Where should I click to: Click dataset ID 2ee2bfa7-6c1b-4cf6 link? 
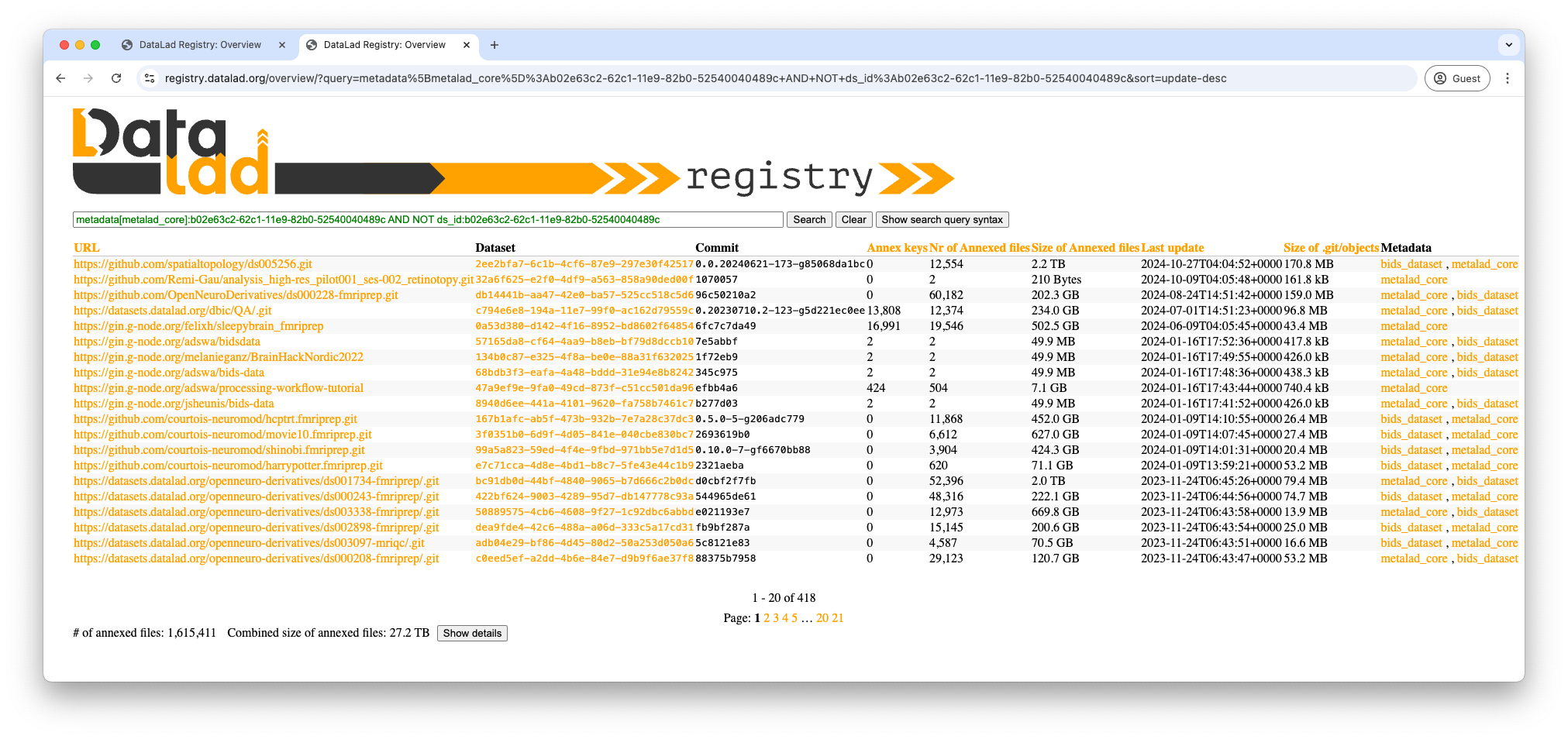point(584,264)
